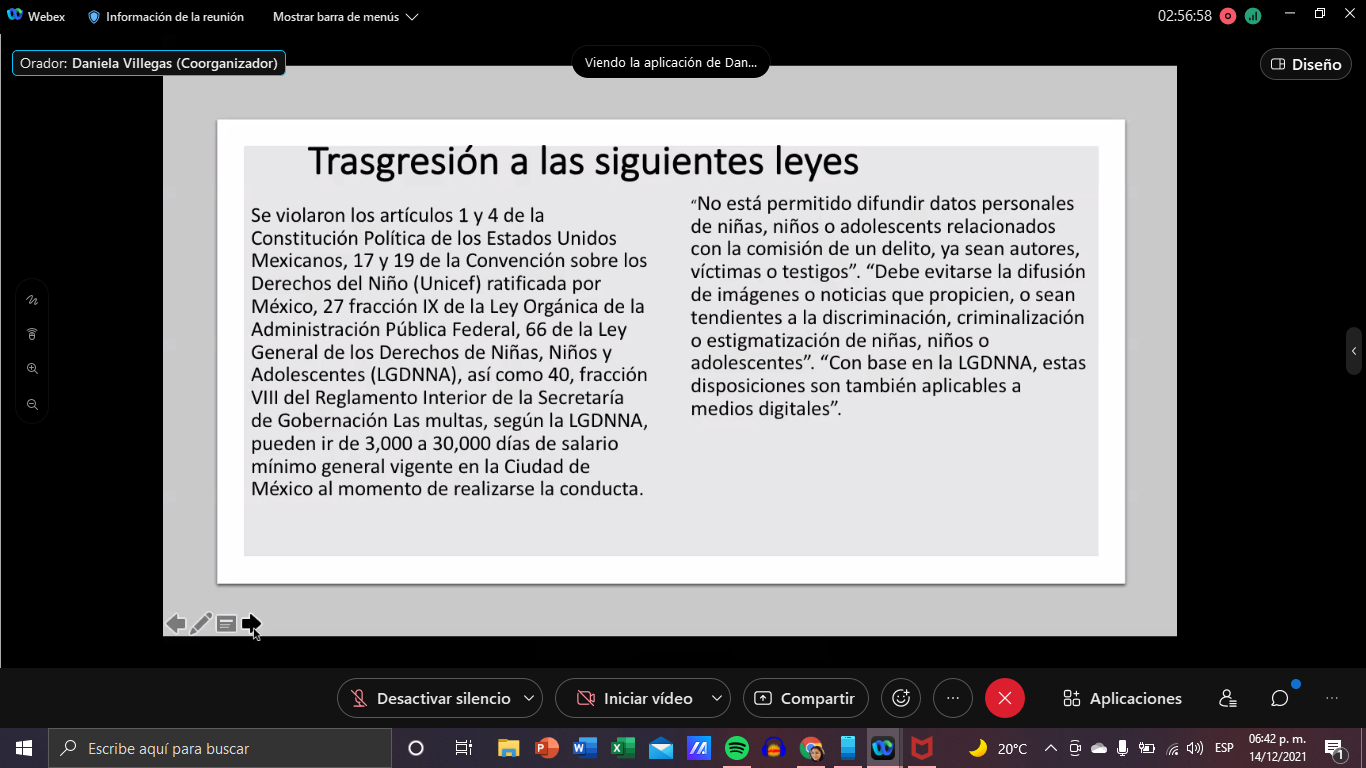Open the Aplicaciones button
The image size is (1366, 768).
[1122, 698]
